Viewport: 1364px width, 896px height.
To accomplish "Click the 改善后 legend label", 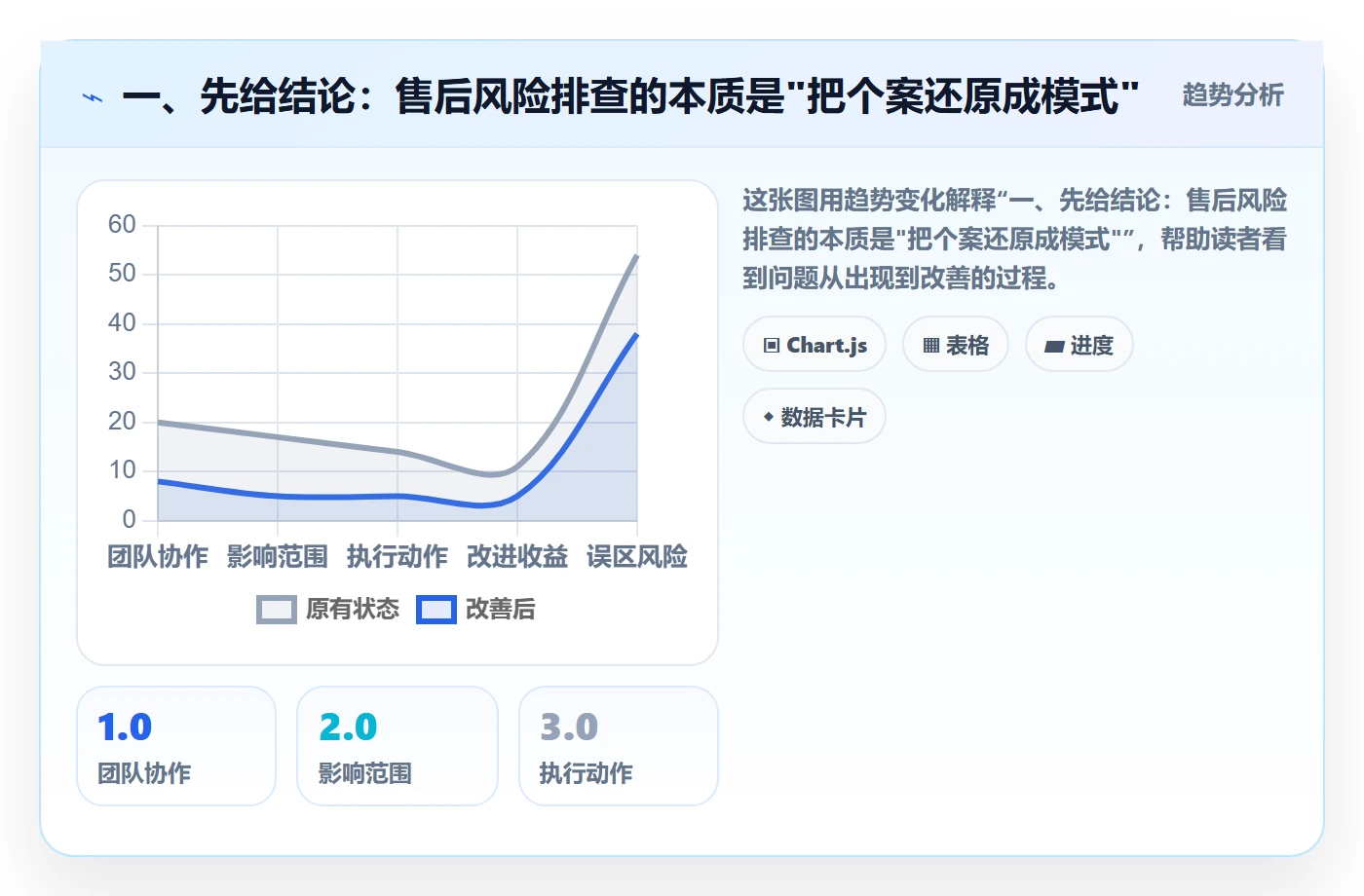I will click(501, 610).
